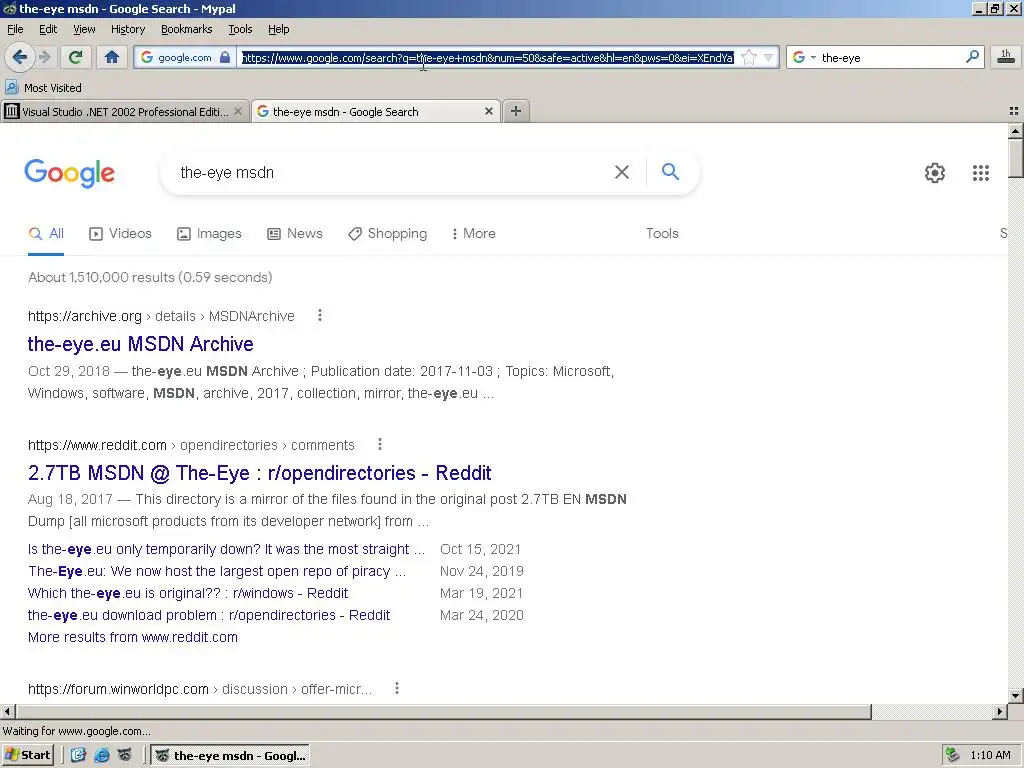Launch Internet Explorer from quick launch
1024x768 pixels.
tap(102, 755)
